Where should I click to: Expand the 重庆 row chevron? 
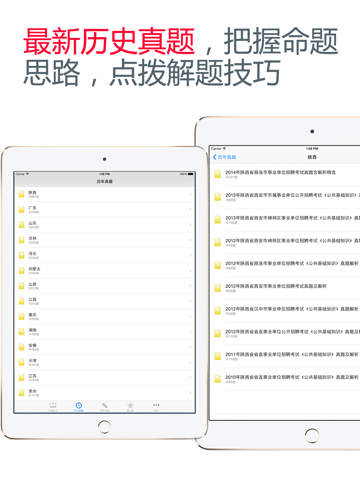pos(190,316)
